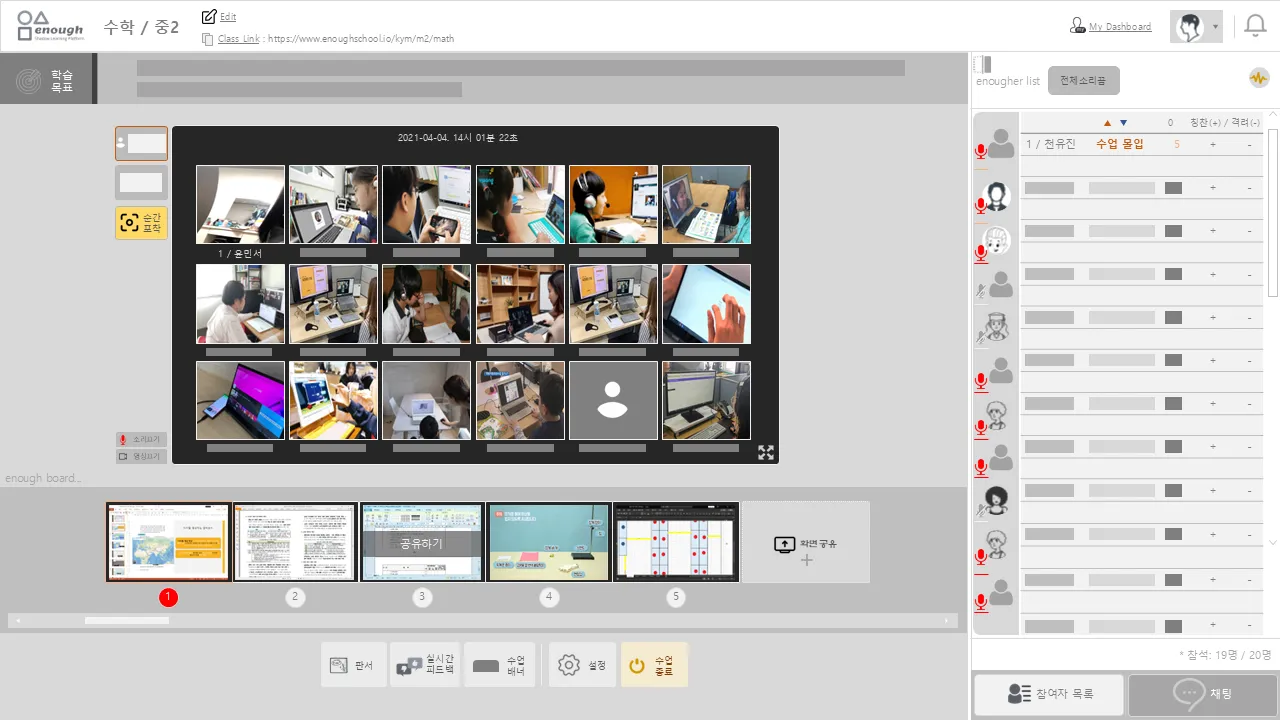Open 설정 settings gear
Image resolution: width=1280 pixels, height=720 pixels.
pos(583,665)
